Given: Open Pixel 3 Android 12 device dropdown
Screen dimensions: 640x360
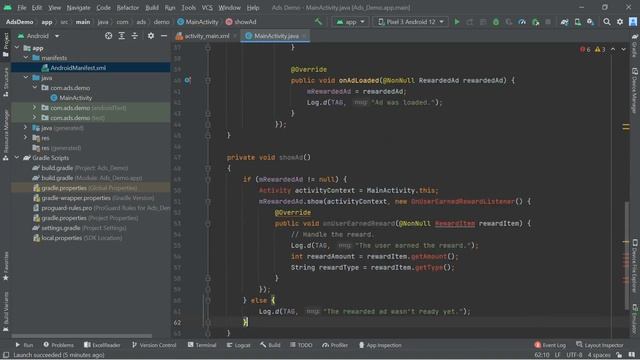Looking at the screenshot, I should click(x=410, y=22).
